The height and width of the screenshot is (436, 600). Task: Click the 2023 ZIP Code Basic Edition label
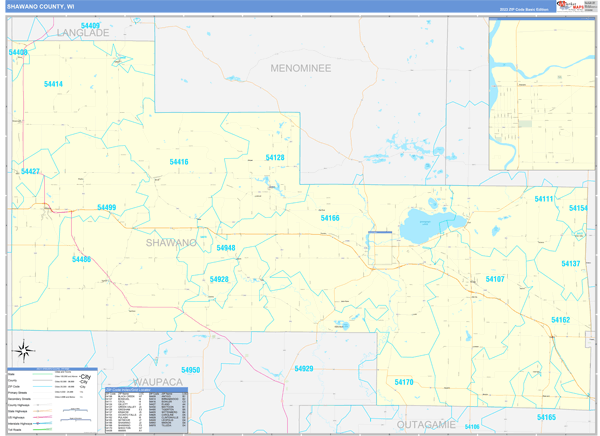(525, 9)
